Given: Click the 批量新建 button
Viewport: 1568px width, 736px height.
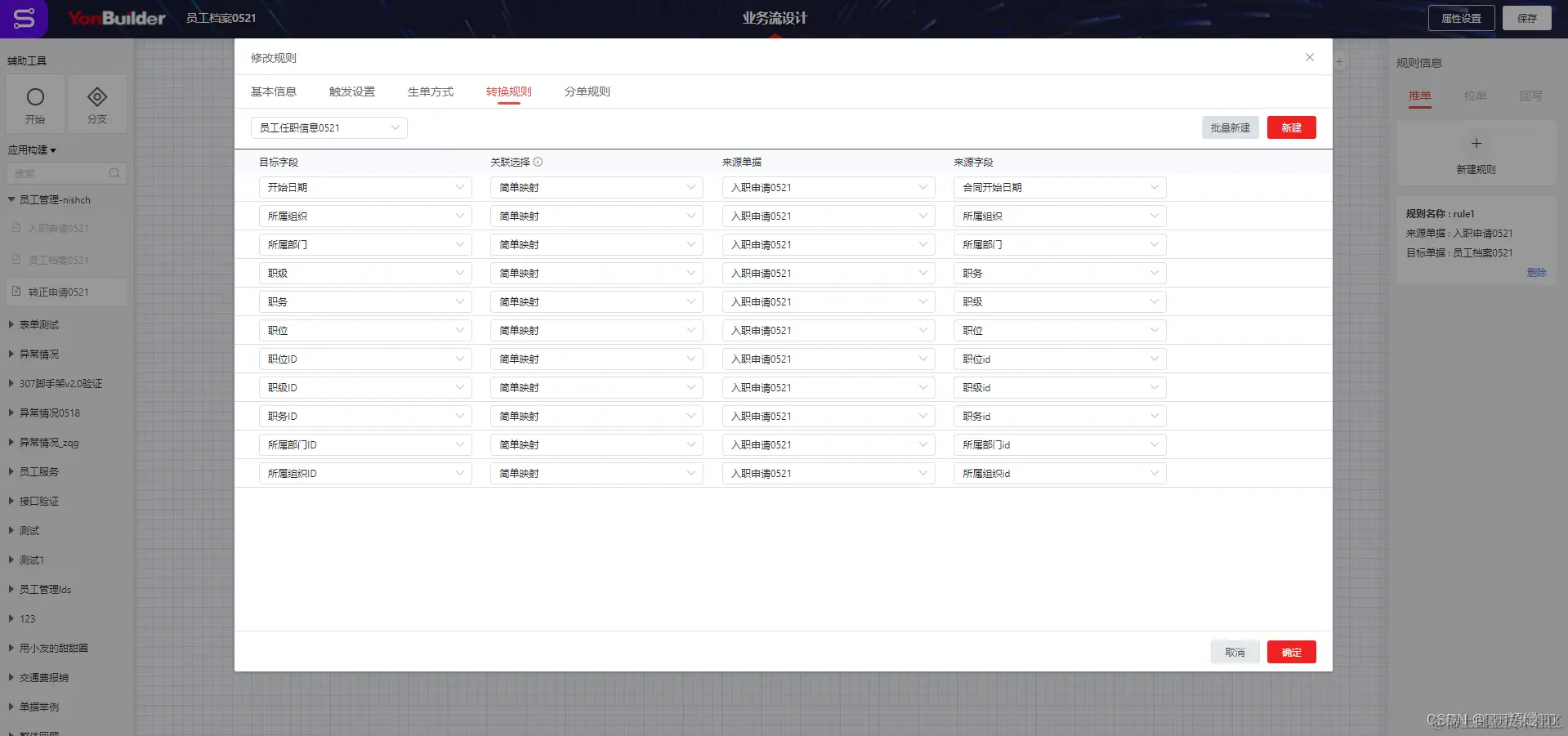Looking at the screenshot, I should pos(1230,127).
